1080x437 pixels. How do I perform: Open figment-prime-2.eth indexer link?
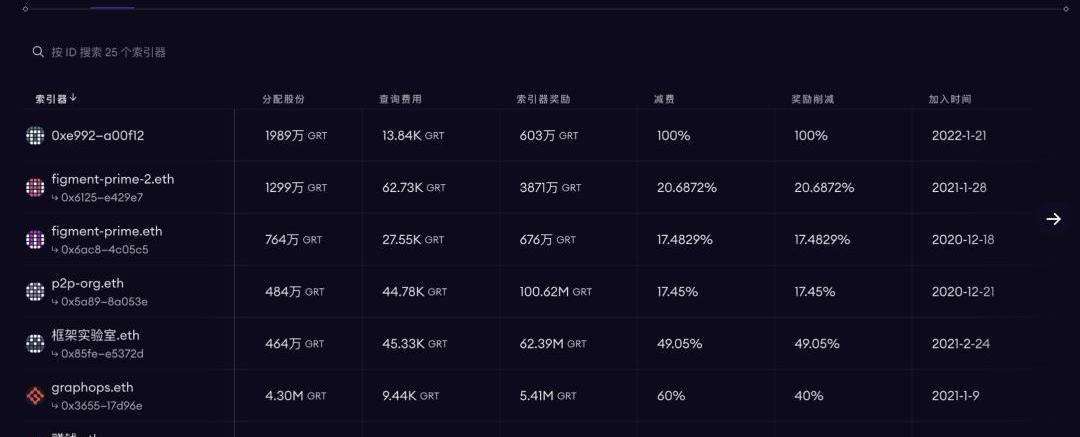click(x=113, y=179)
